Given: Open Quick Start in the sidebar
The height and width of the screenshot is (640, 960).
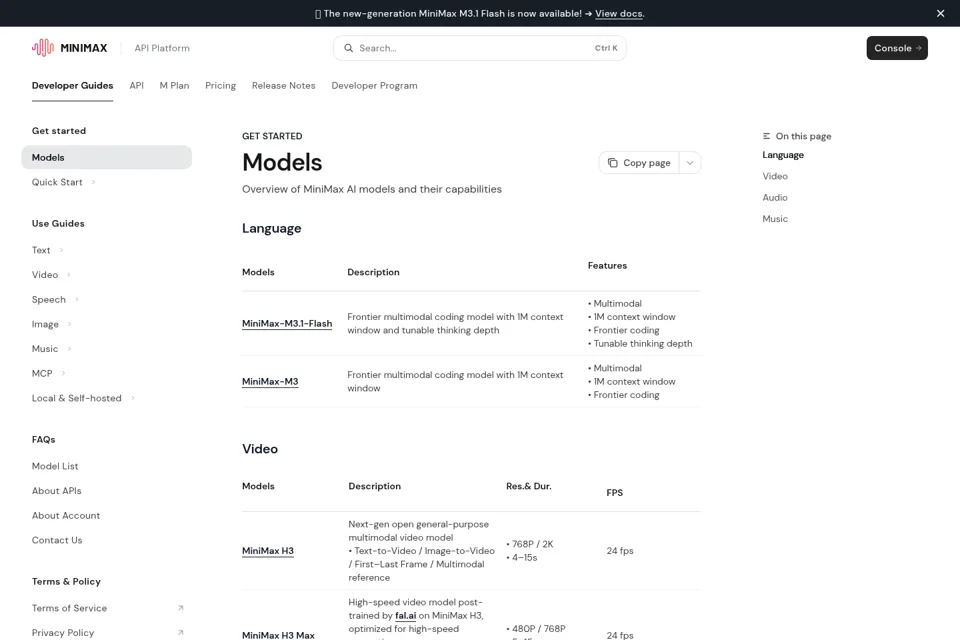Looking at the screenshot, I should (57, 182).
